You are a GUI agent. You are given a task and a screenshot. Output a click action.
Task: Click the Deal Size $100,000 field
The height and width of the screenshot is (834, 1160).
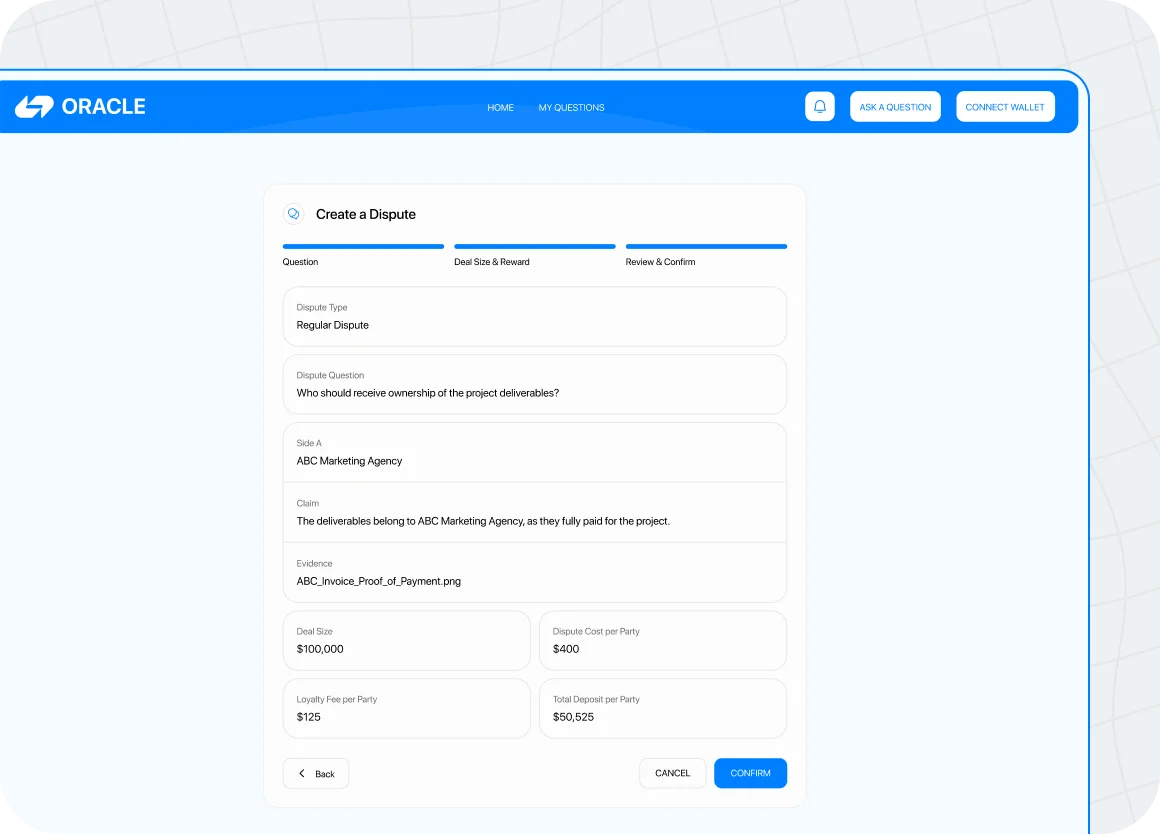tap(406, 641)
